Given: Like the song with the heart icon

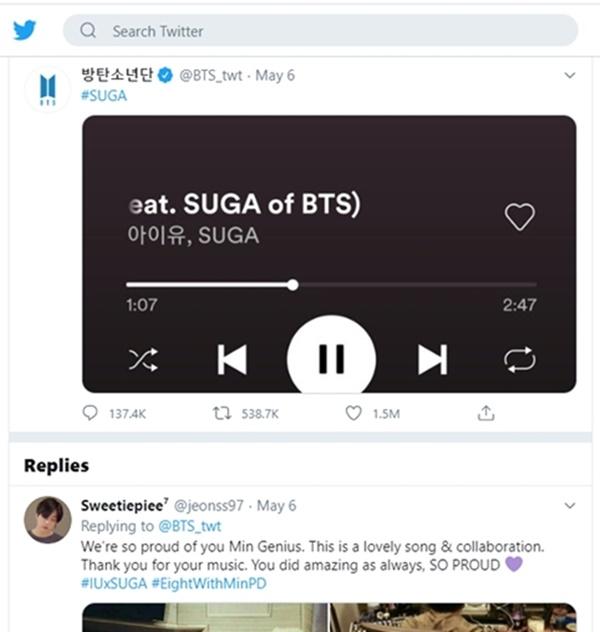Looking at the screenshot, I should (520, 216).
